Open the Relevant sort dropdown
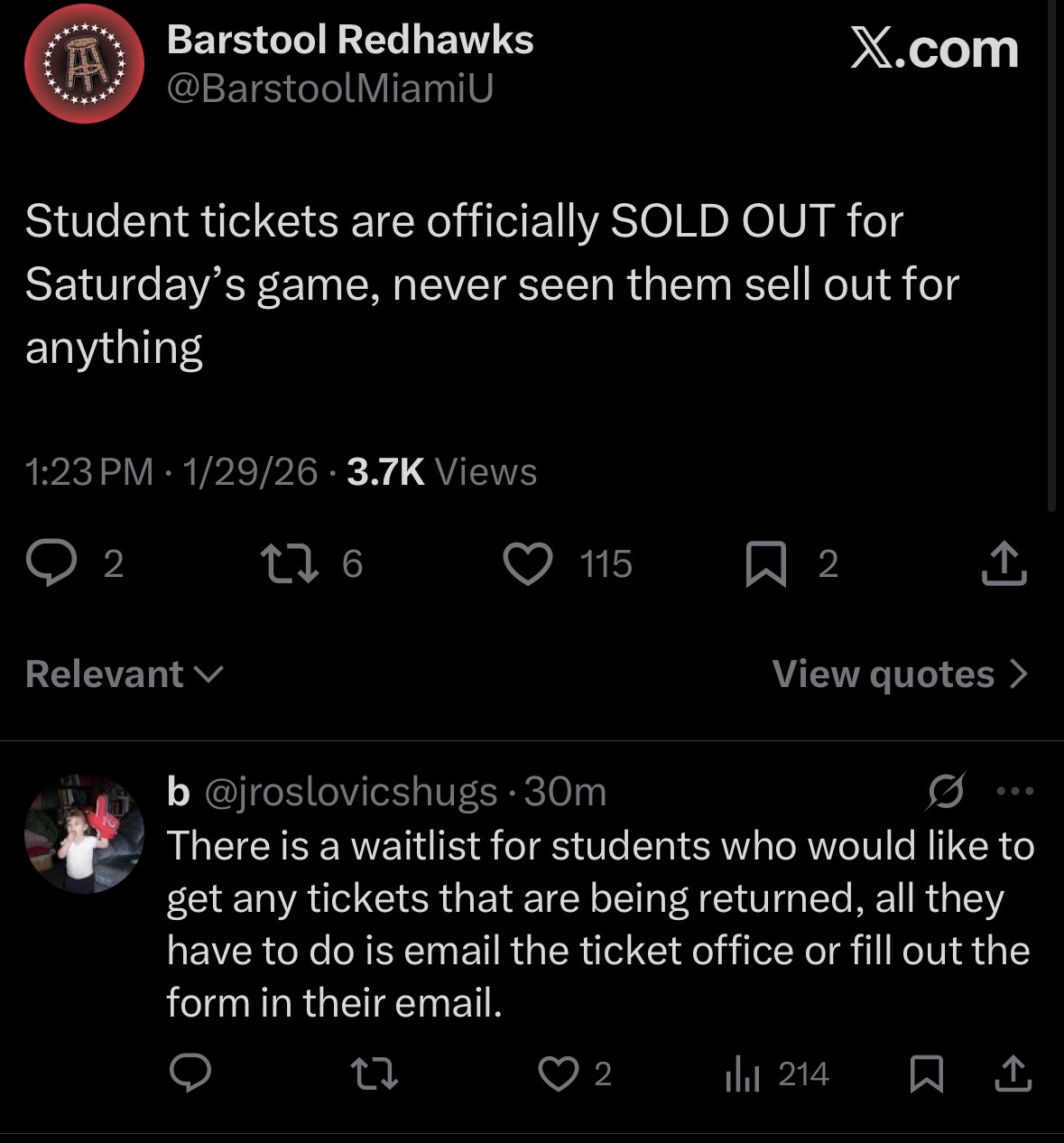 (x=125, y=674)
